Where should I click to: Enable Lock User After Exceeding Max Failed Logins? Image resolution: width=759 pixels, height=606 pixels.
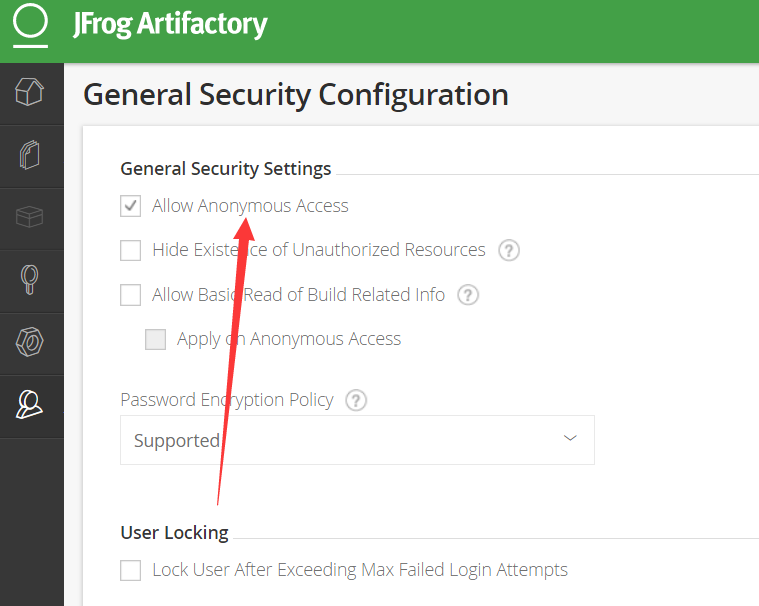click(130, 570)
